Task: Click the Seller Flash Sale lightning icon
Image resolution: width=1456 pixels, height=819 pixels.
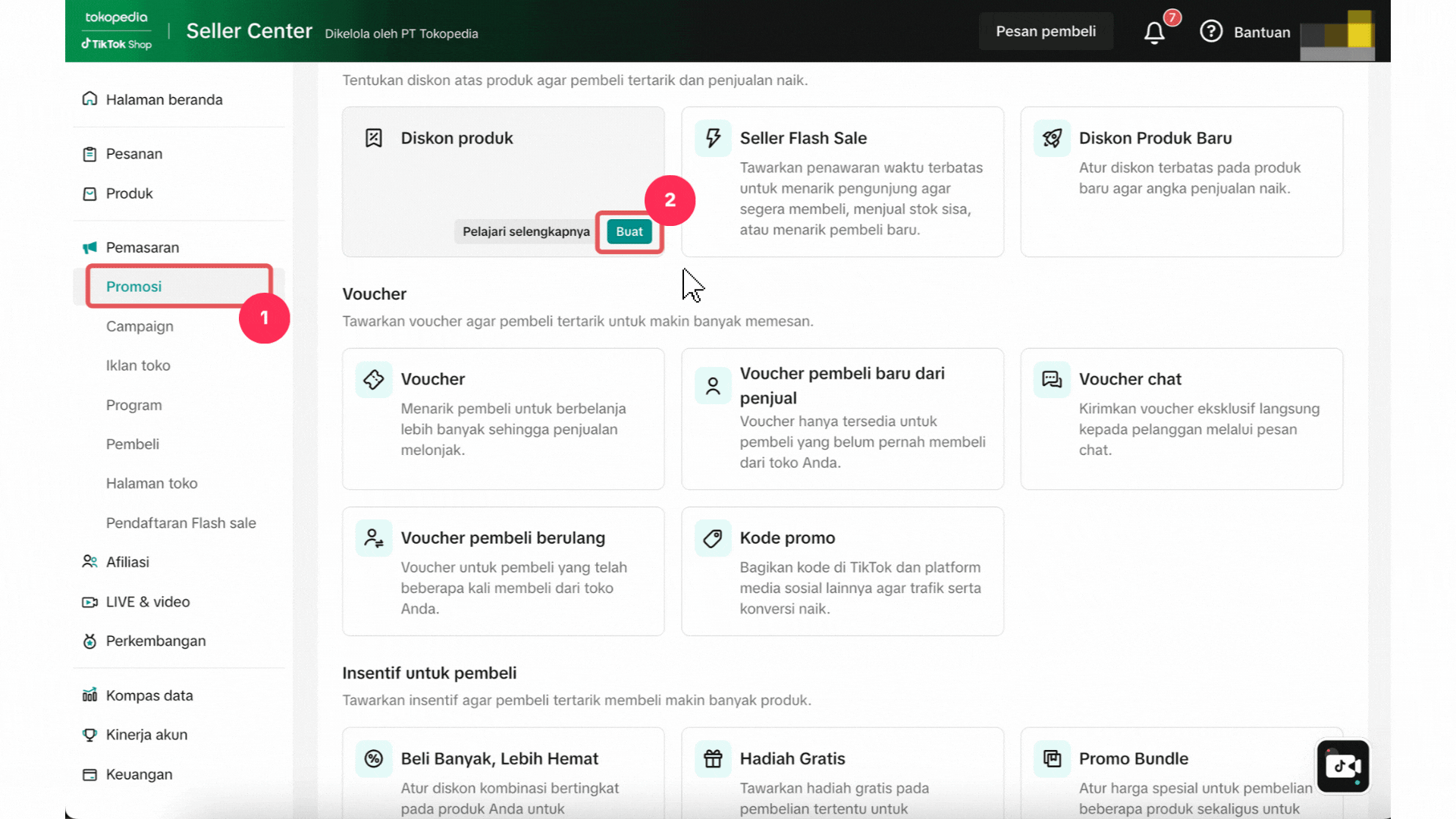Action: (713, 138)
